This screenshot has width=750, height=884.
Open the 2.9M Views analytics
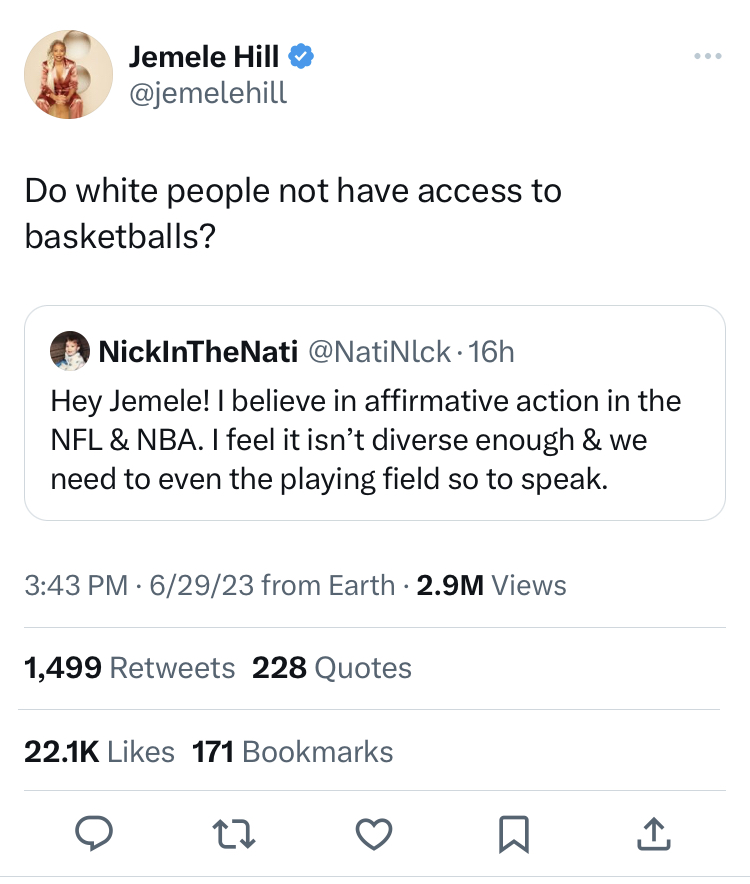(491, 585)
